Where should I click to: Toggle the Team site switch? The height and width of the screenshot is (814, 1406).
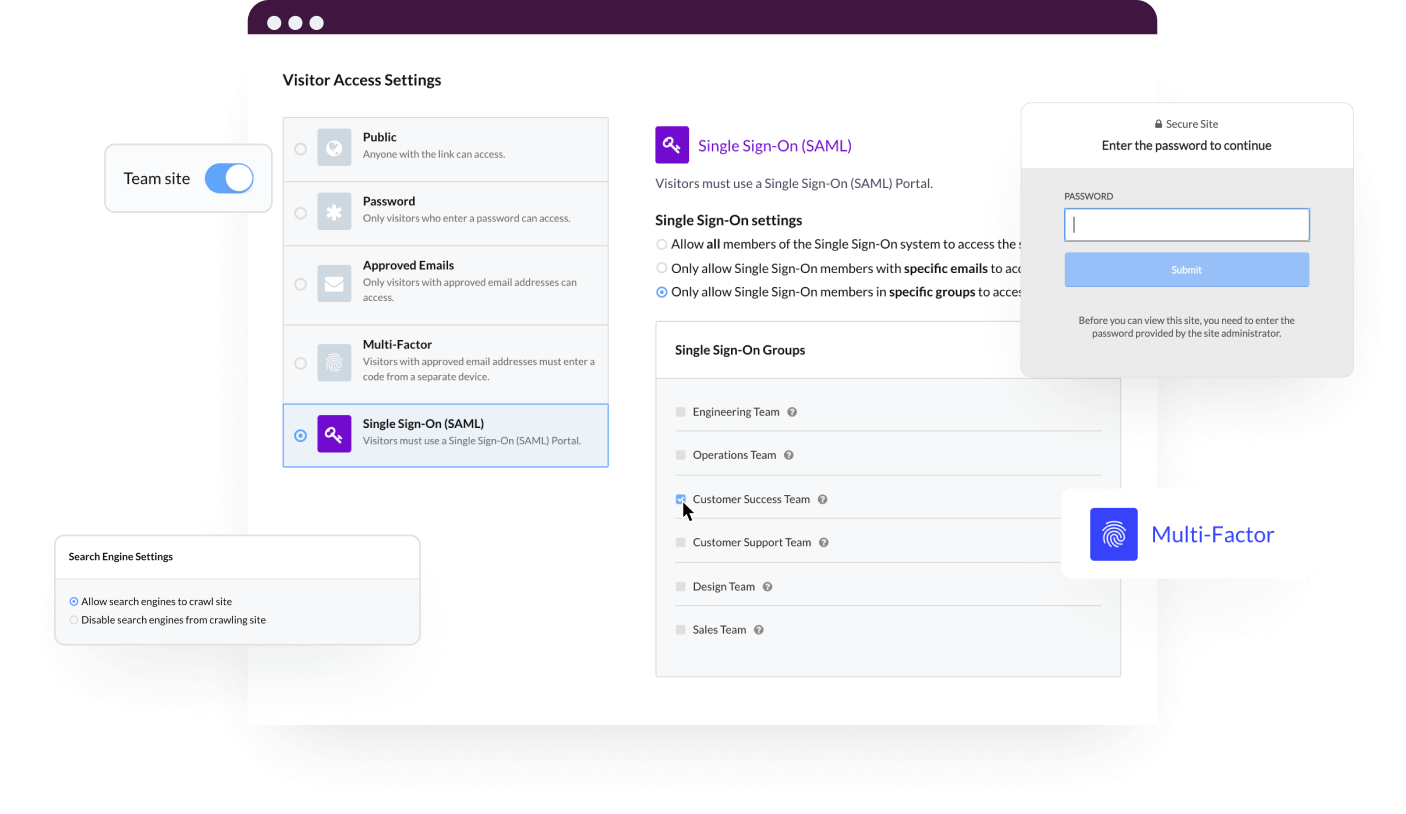pyautogui.click(x=229, y=178)
